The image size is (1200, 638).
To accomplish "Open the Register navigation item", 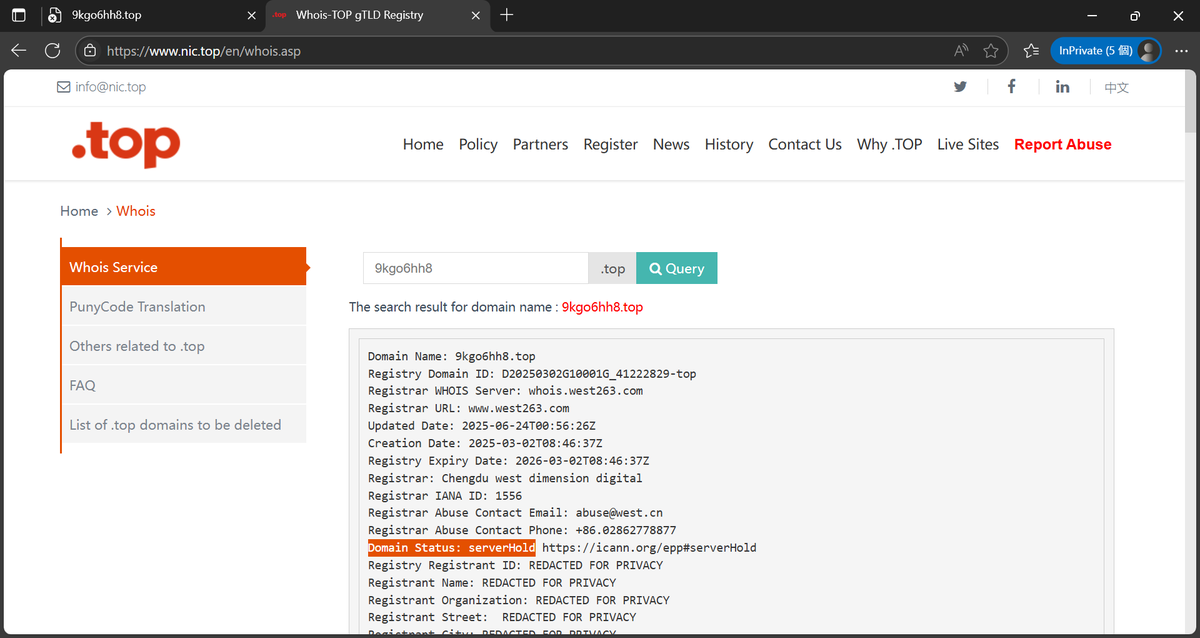I will coord(610,144).
